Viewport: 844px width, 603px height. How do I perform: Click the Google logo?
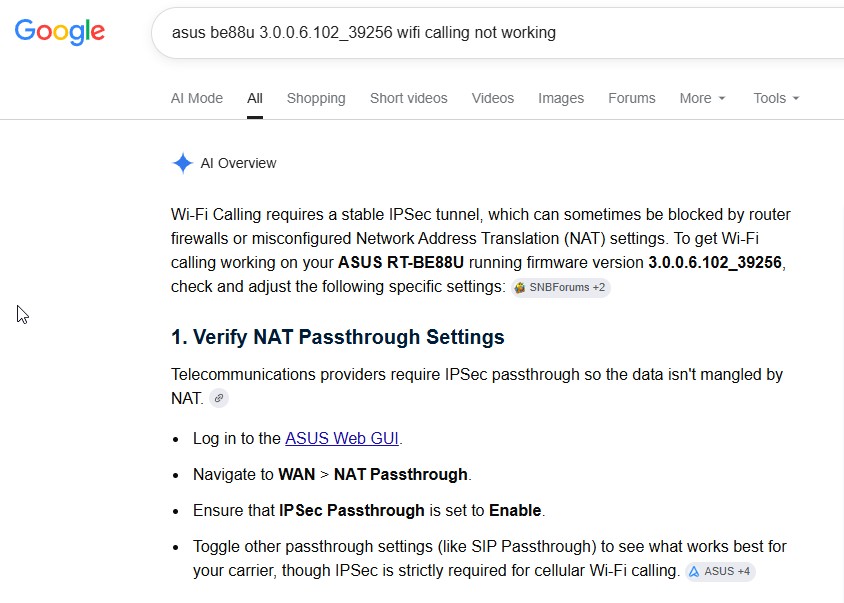click(59, 32)
